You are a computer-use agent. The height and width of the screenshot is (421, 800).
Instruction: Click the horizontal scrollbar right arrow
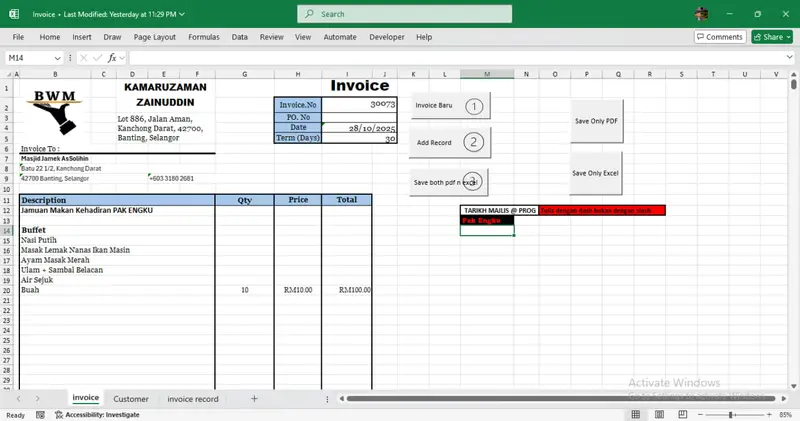(784, 399)
